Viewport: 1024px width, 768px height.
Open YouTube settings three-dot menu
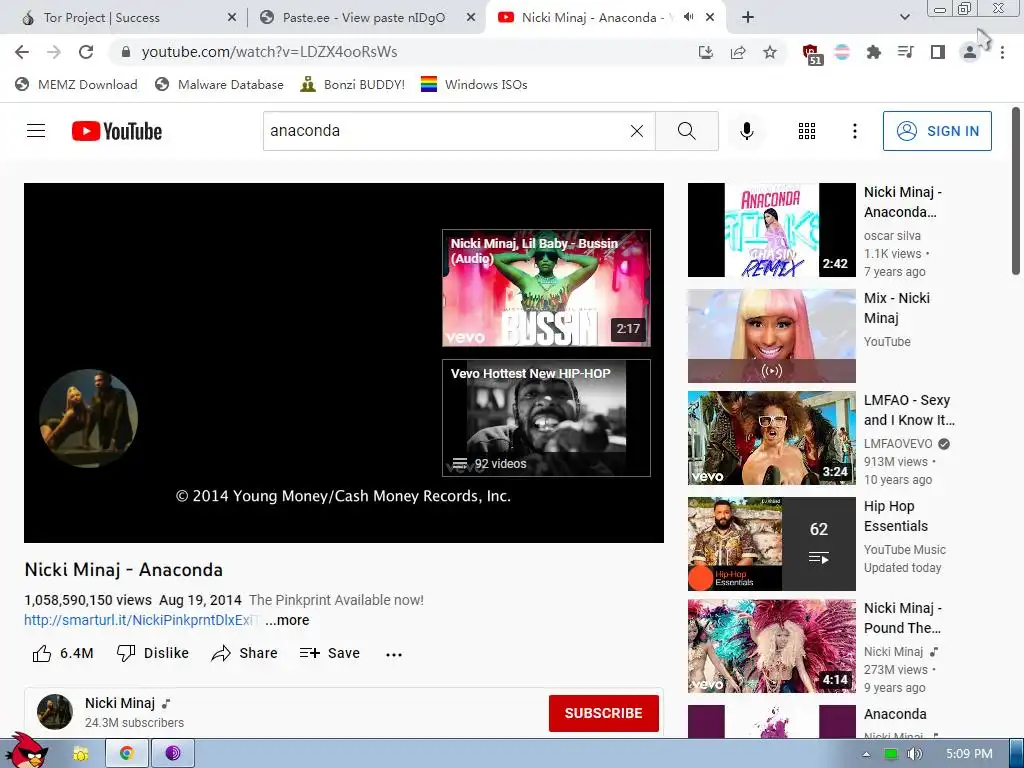(x=854, y=131)
